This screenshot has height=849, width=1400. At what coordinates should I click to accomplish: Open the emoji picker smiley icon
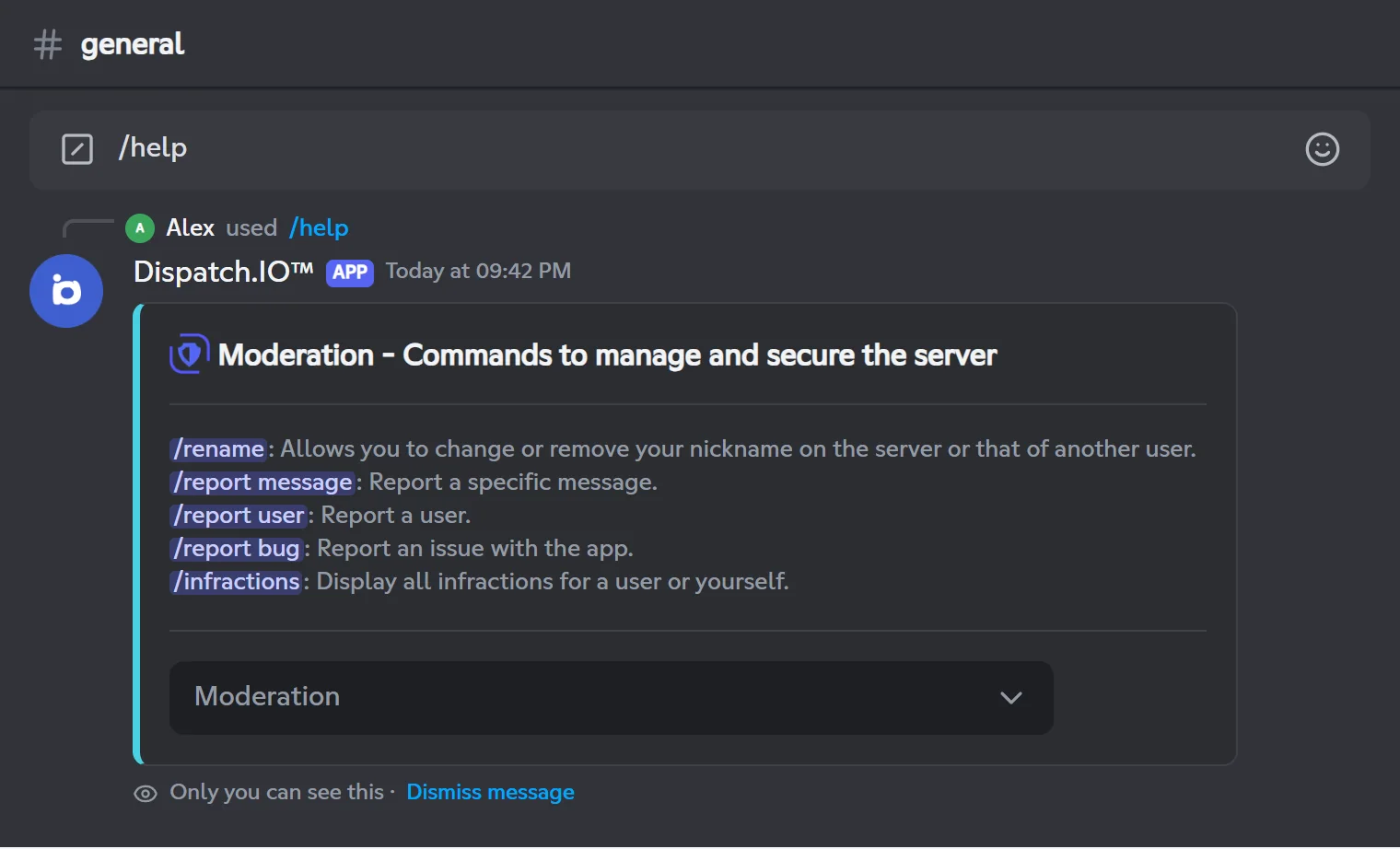[1322, 148]
